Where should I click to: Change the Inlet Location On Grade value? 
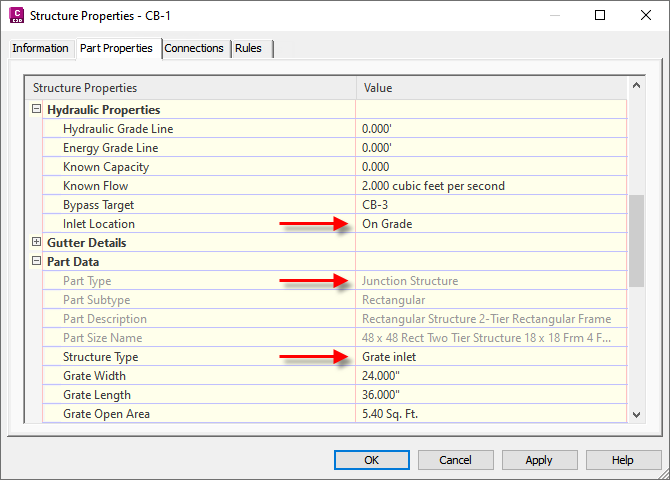pos(491,224)
